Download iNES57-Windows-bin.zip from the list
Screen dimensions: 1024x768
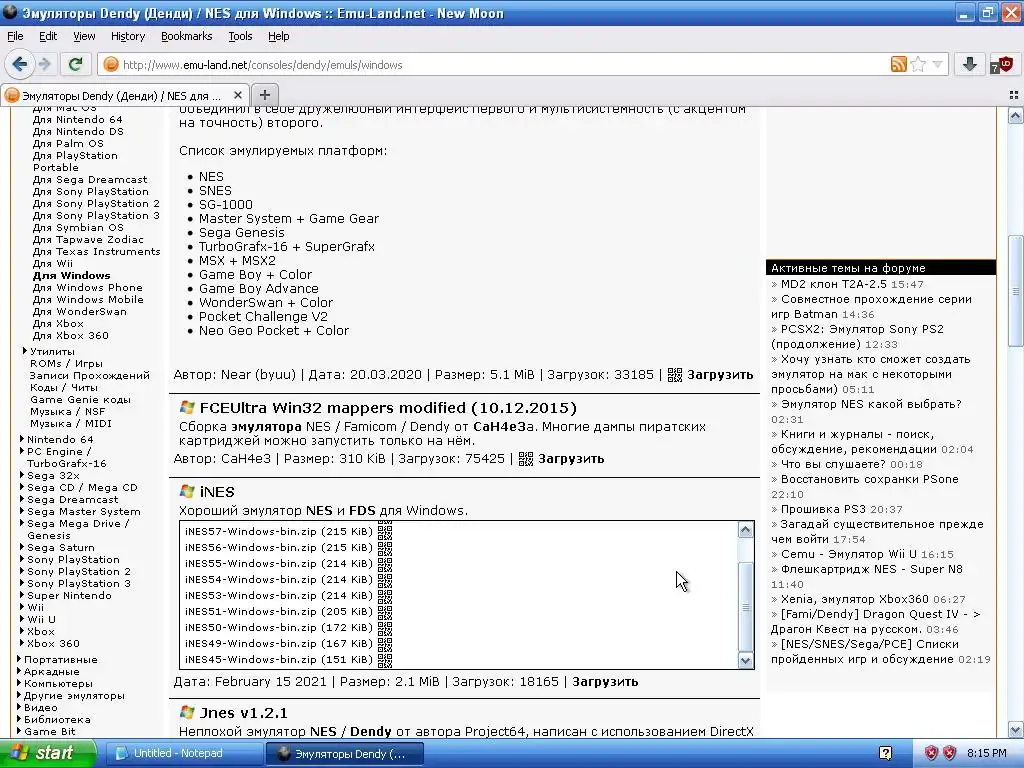[279, 531]
